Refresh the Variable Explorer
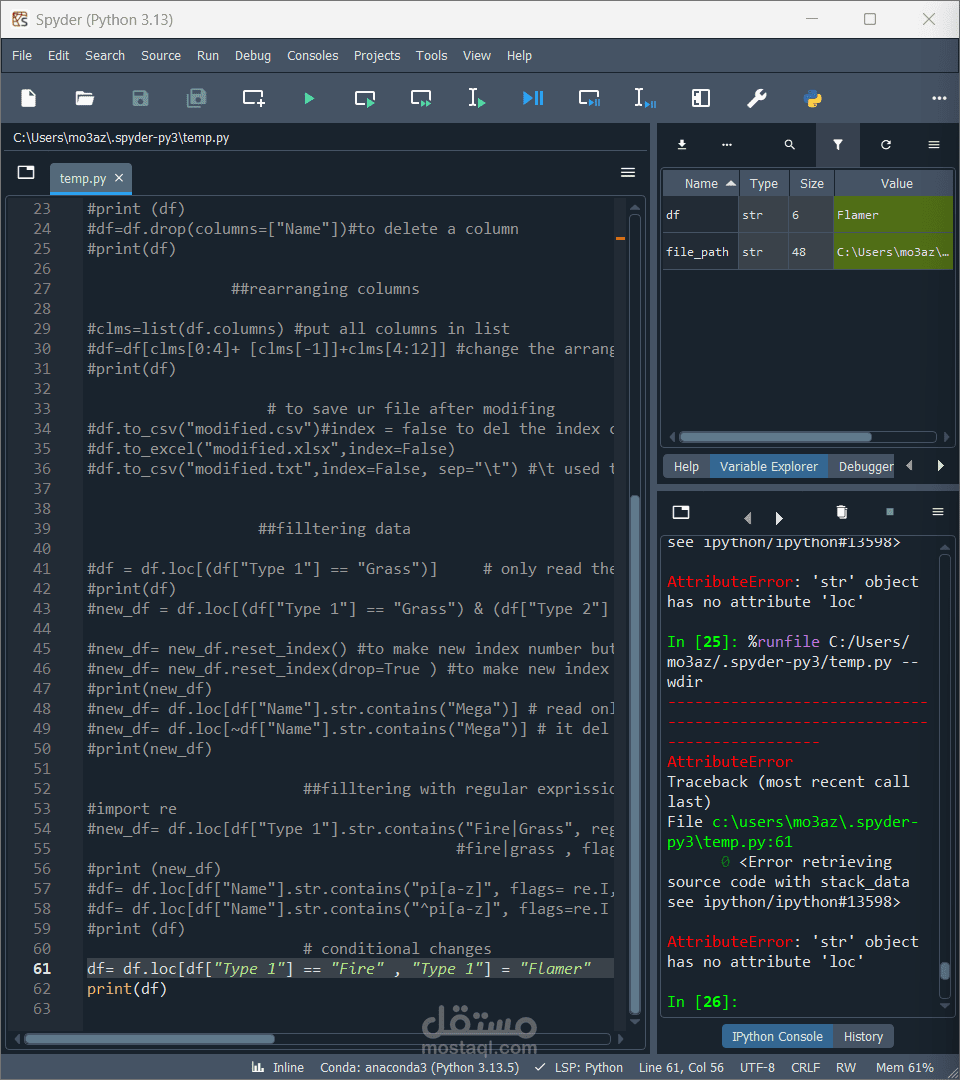 886,145
